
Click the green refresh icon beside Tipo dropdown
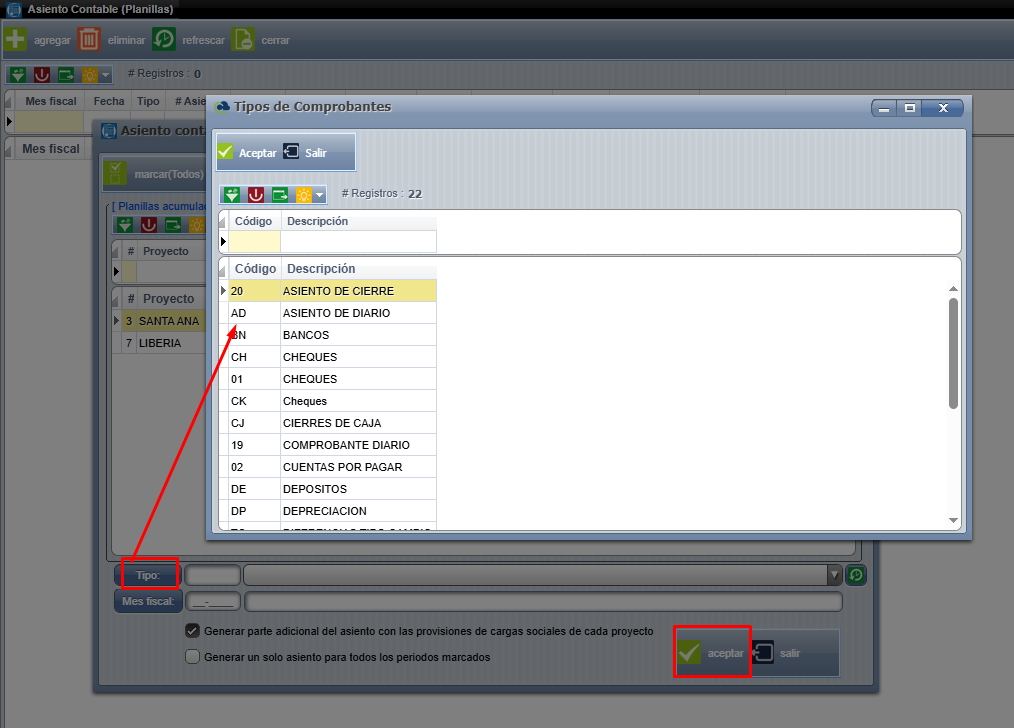[856, 575]
